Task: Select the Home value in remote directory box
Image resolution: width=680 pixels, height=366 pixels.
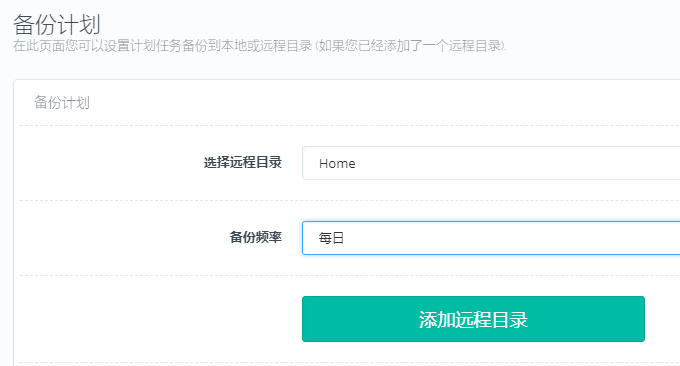Action: [x=337, y=163]
